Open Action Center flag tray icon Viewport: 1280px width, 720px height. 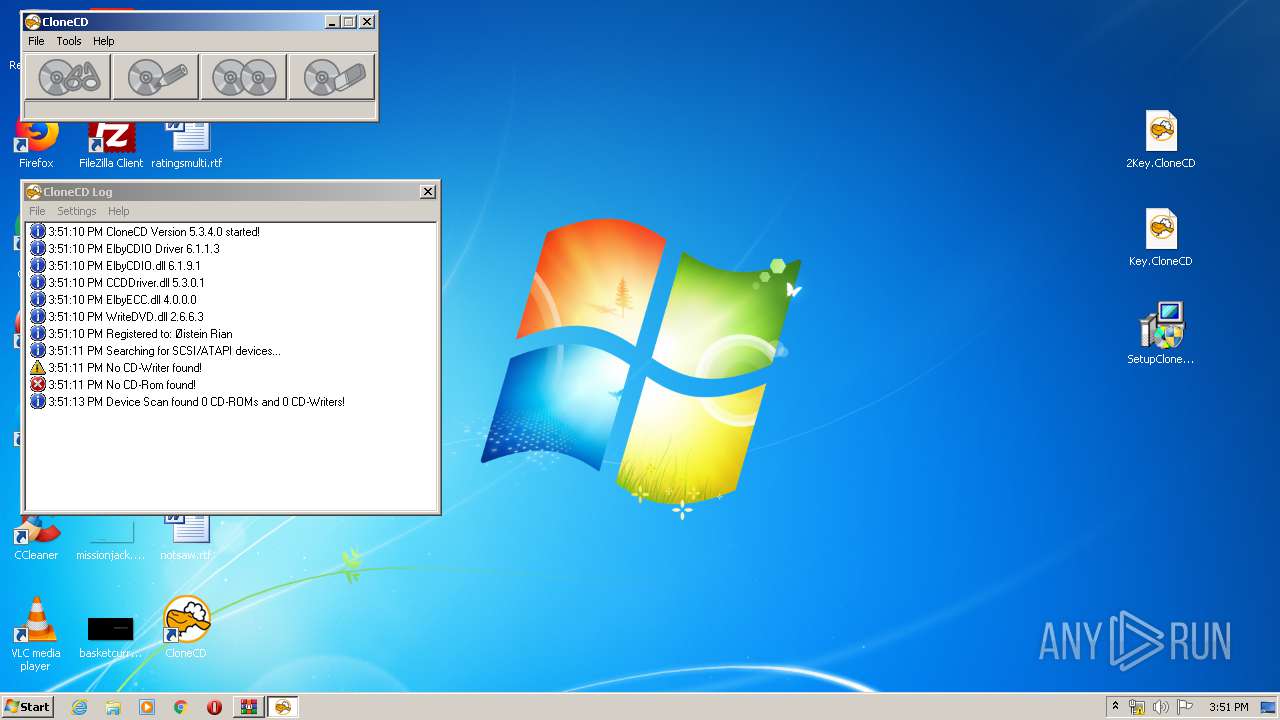tap(1185, 707)
